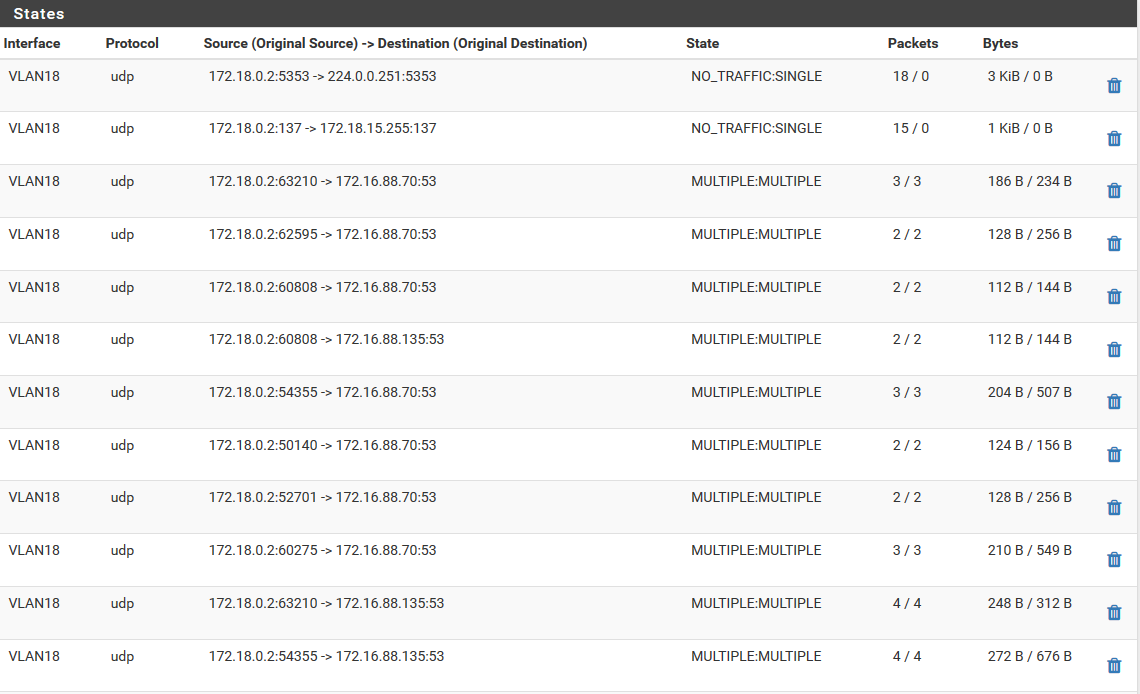Click NO_TRAFFIC:SINGLE in the port 137 row

click(x=756, y=129)
